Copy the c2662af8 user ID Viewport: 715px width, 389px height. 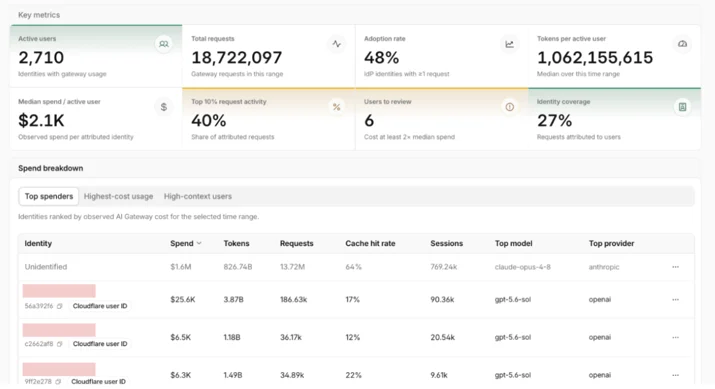pyautogui.click(x=59, y=344)
